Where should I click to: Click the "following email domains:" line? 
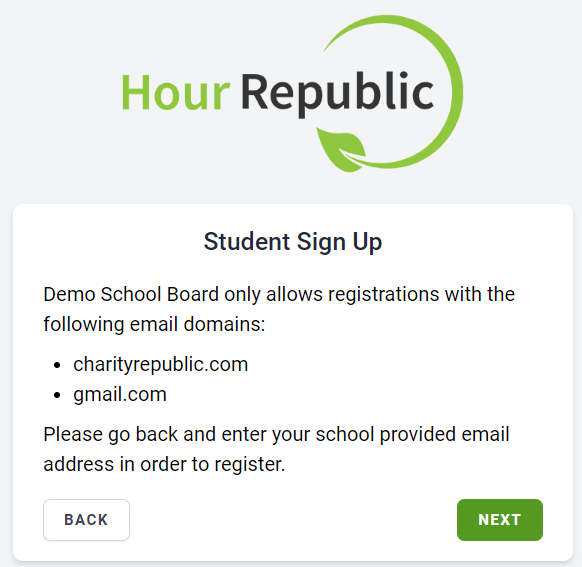[x=154, y=325]
